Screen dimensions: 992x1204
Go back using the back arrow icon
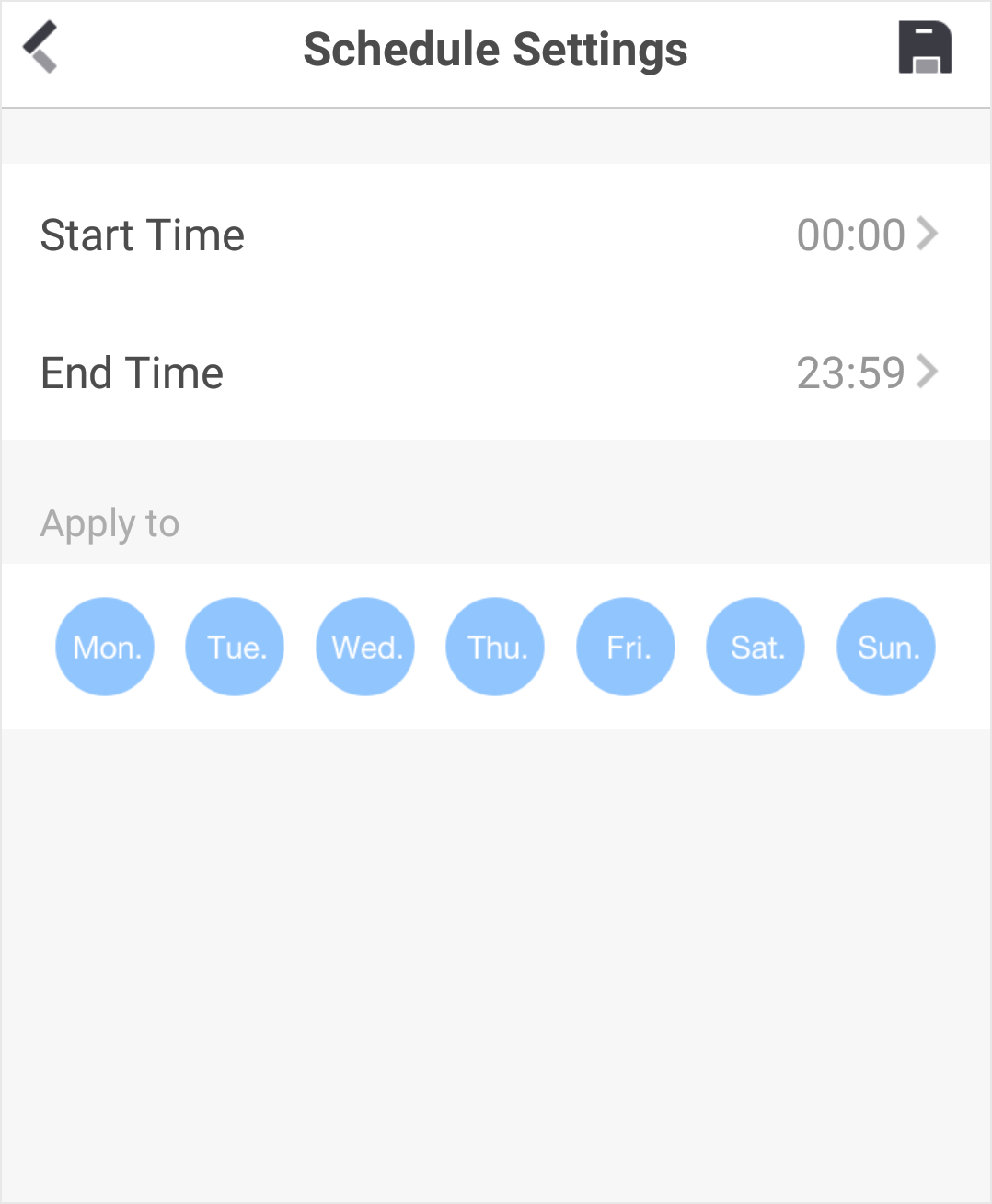point(40,47)
